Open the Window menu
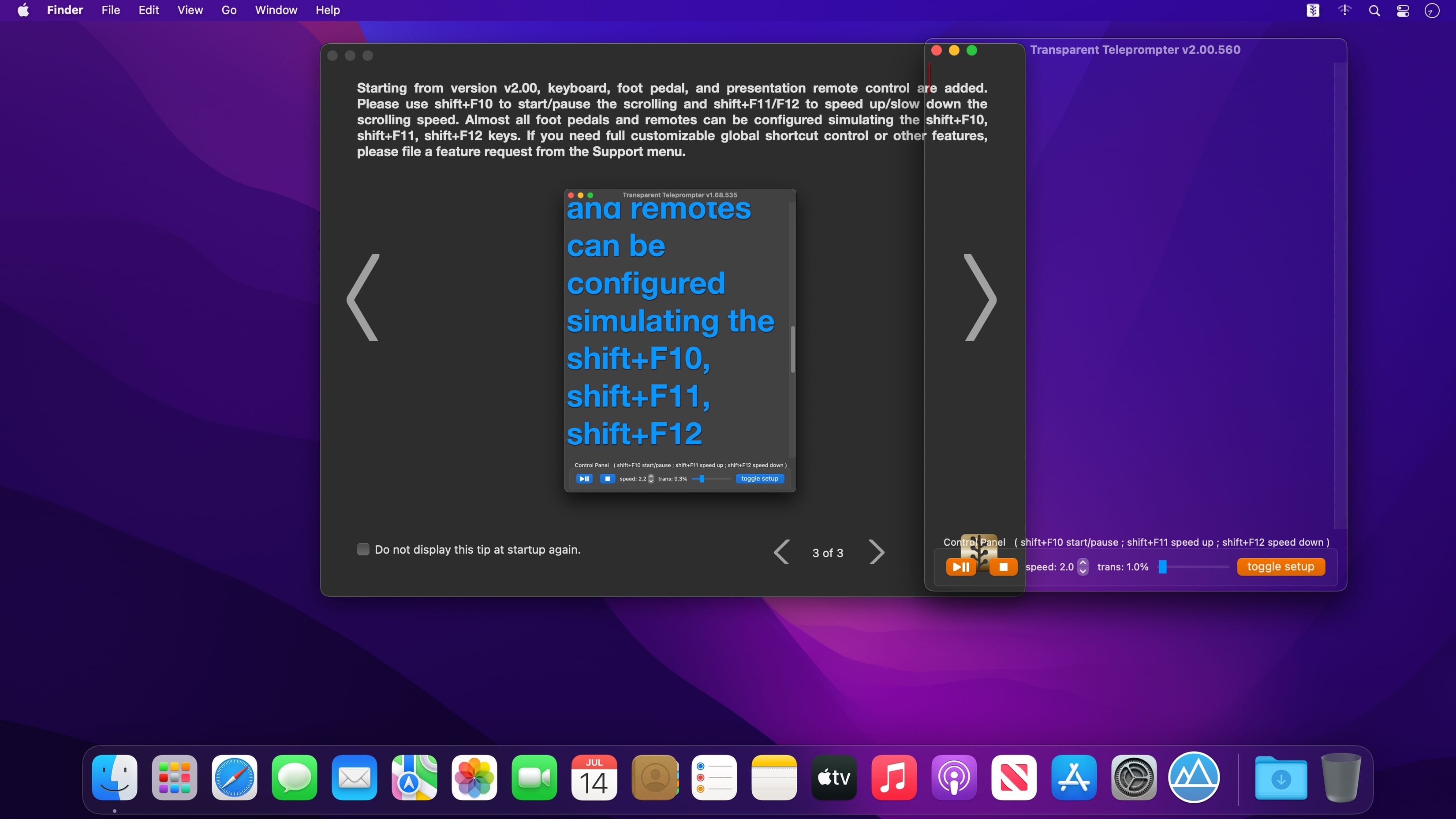 tap(276, 10)
